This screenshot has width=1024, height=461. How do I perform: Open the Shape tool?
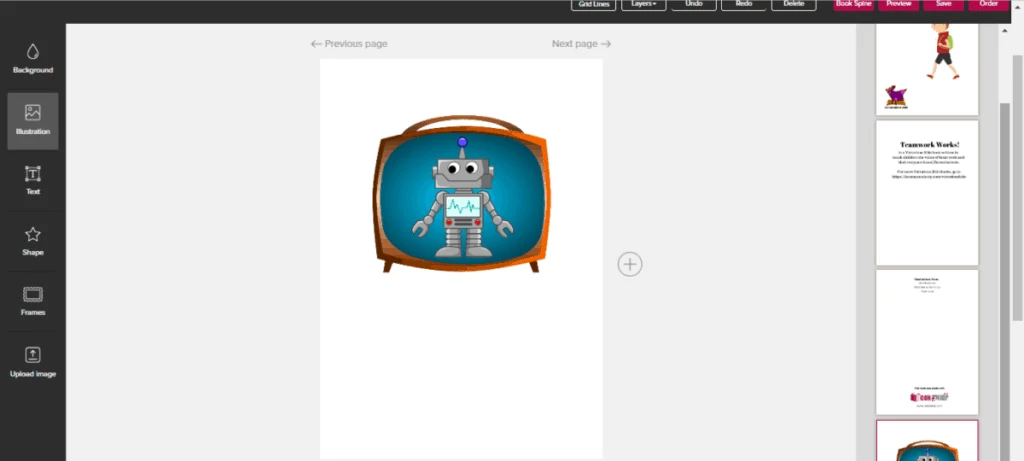pyautogui.click(x=33, y=241)
